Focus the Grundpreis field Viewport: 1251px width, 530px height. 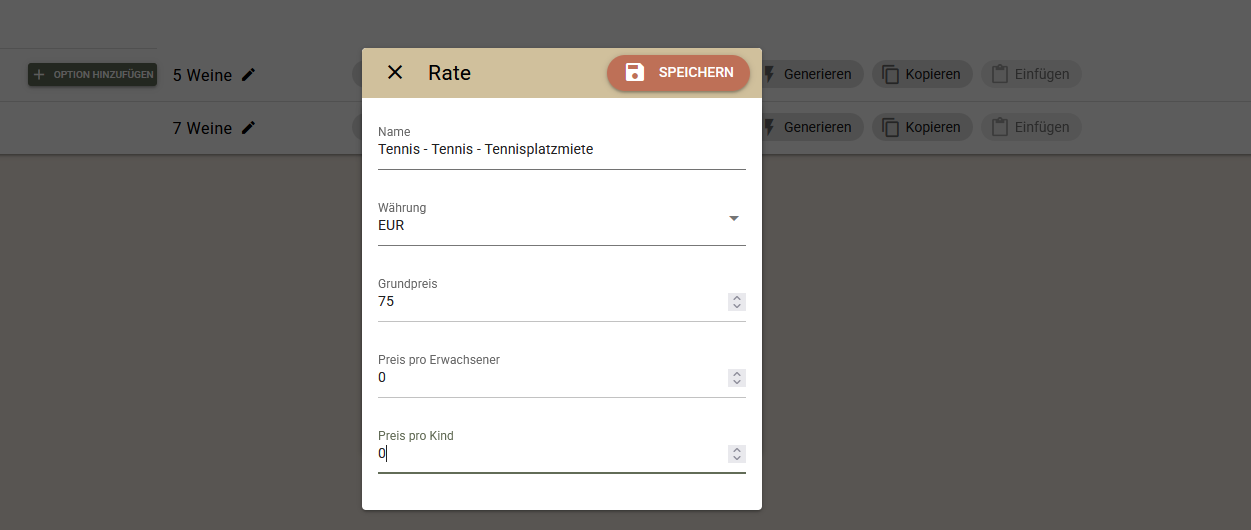point(551,301)
